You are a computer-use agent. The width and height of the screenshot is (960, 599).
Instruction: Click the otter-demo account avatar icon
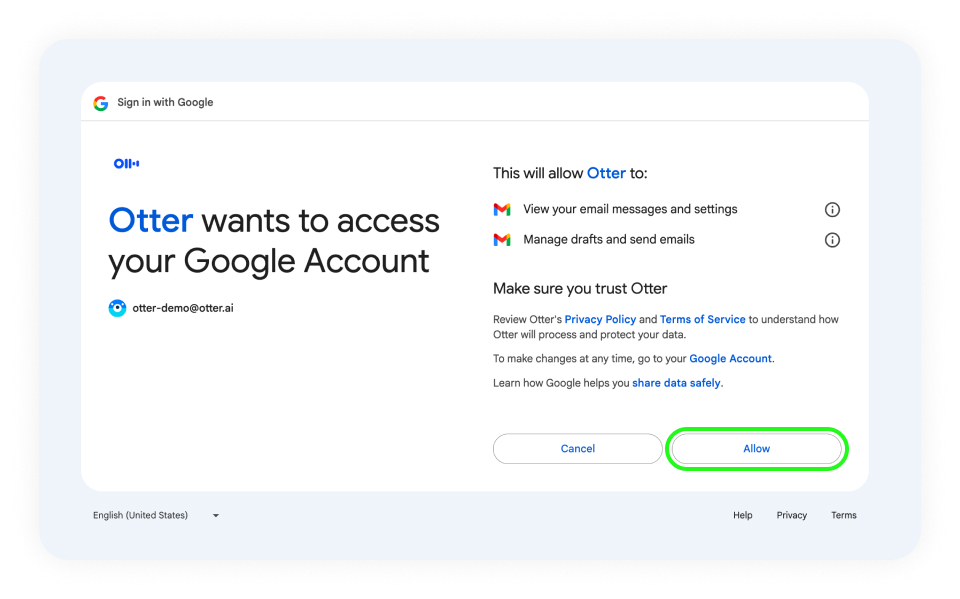[x=118, y=308]
